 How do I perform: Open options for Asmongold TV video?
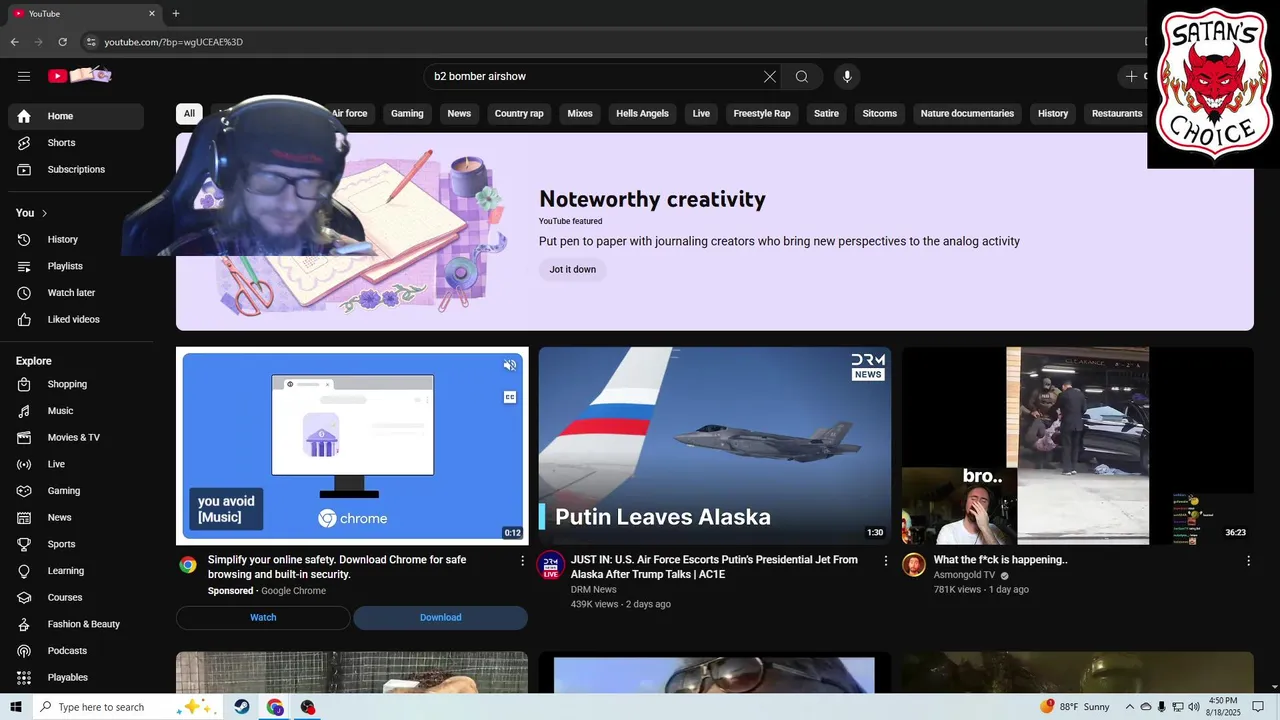pyautogui.click(x=1248, y=561)
